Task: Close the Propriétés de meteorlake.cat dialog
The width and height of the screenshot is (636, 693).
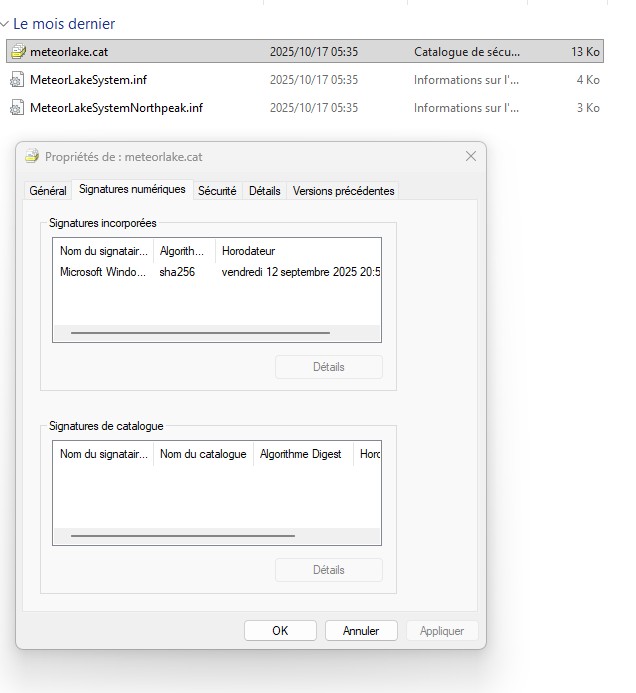Action: point(471,157)
